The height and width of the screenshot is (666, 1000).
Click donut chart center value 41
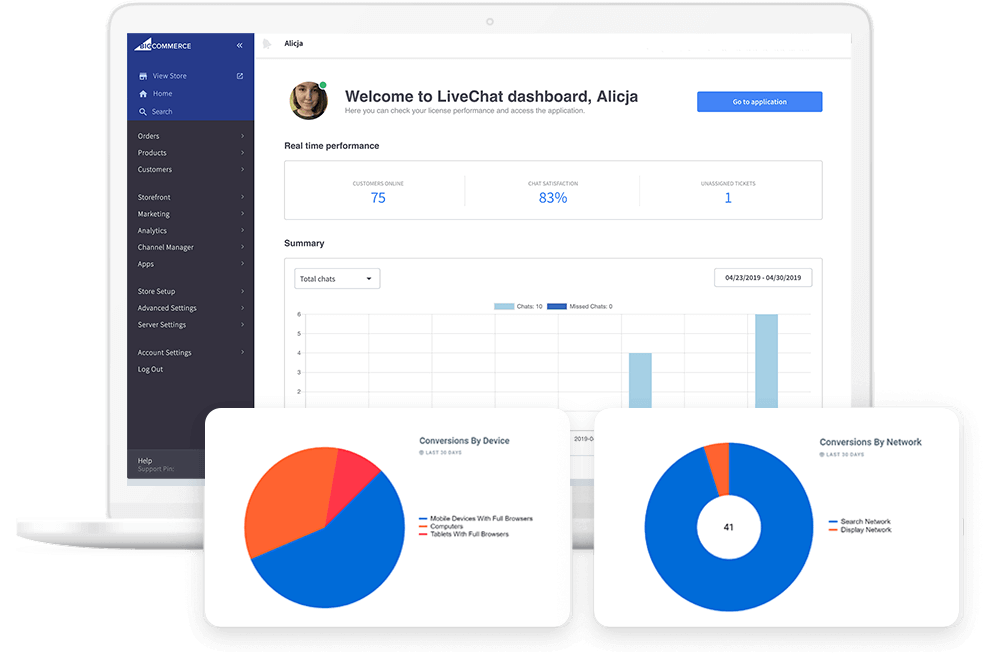click(728, 527)
